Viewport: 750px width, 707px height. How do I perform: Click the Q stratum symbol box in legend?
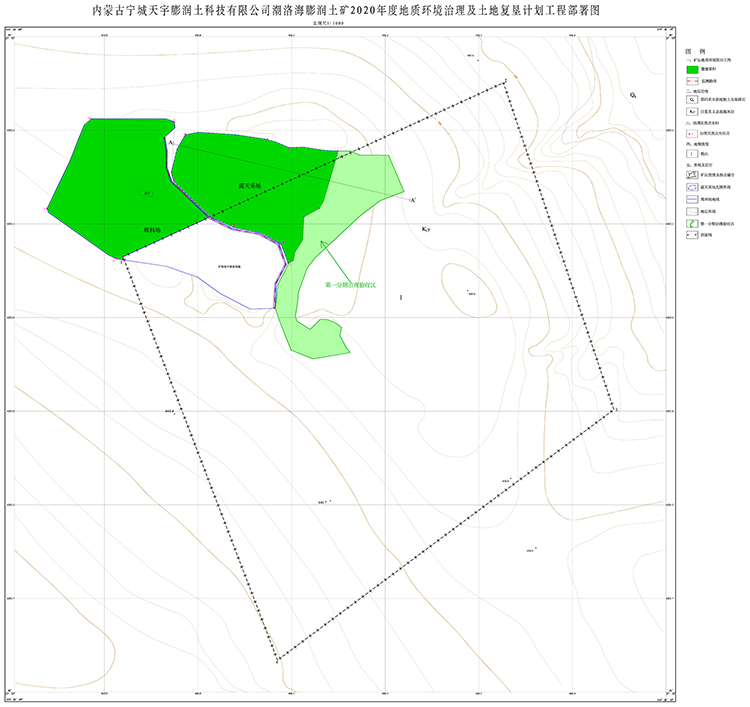coord(692,99)
